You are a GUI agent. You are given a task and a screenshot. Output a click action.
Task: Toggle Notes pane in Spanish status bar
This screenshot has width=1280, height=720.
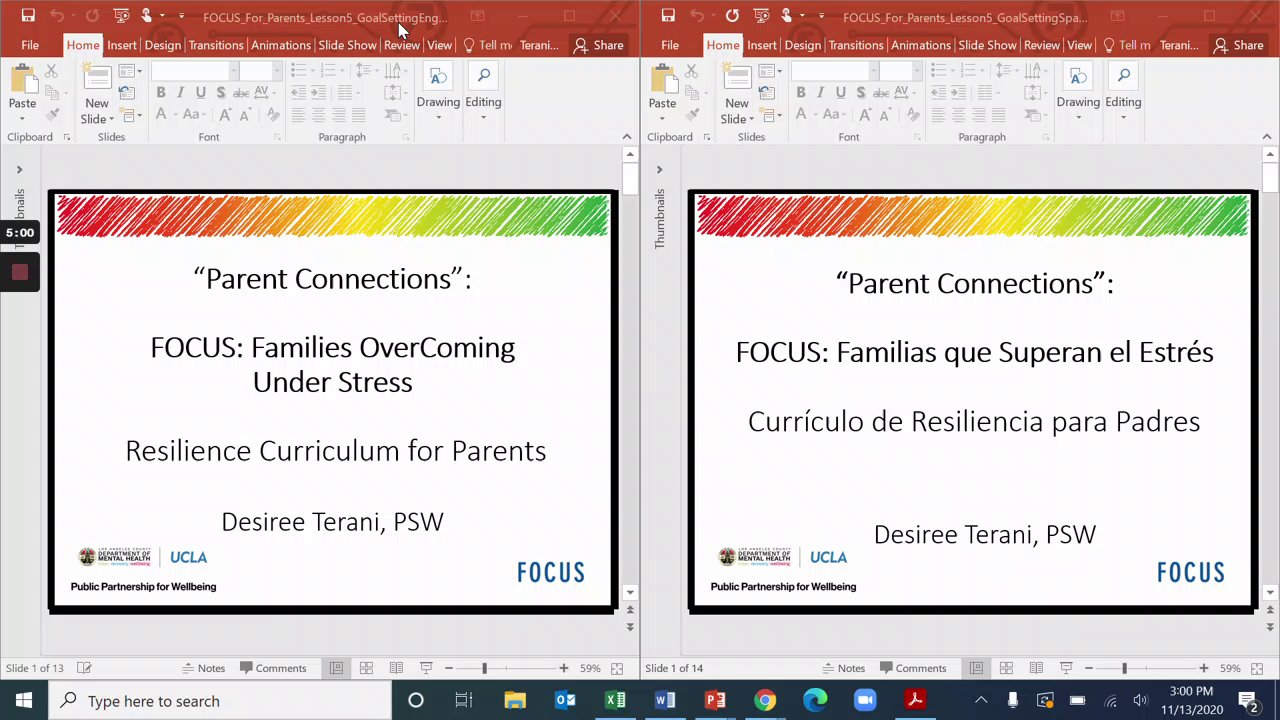click(844, 668)
